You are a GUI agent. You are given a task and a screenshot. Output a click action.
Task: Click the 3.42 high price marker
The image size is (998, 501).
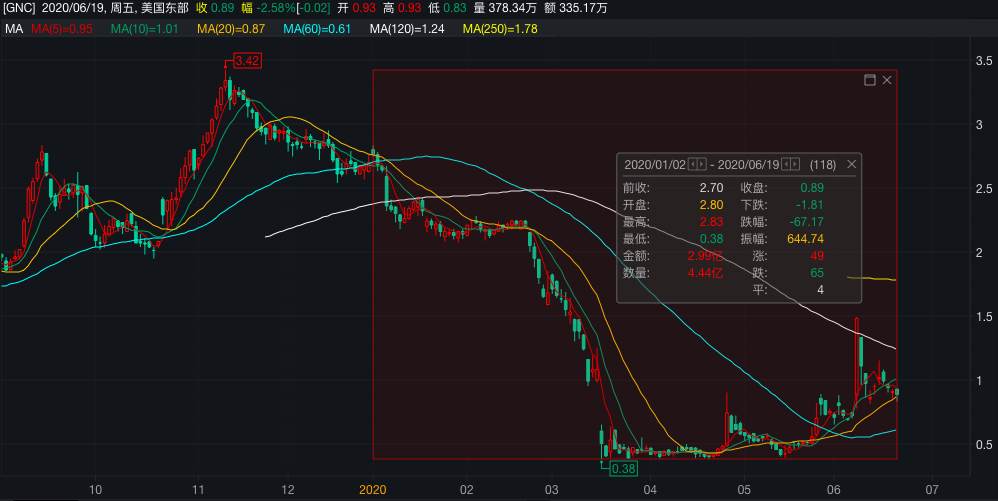click(x=246, y=61)
